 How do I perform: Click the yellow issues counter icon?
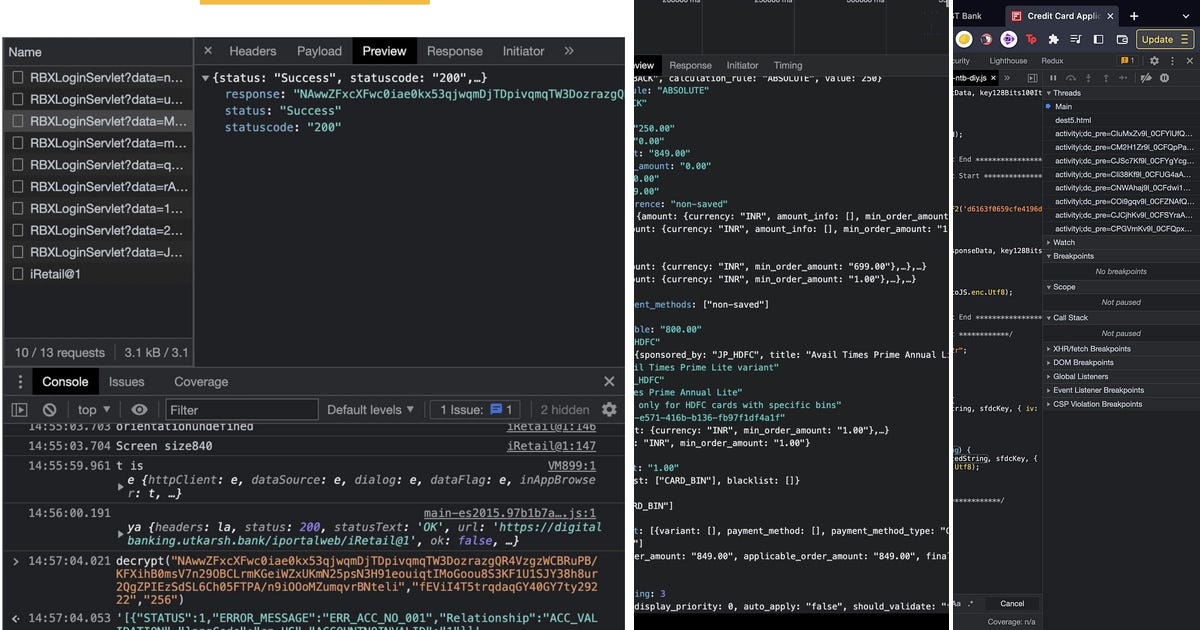pyautogui.click(x=1124, y=62)
